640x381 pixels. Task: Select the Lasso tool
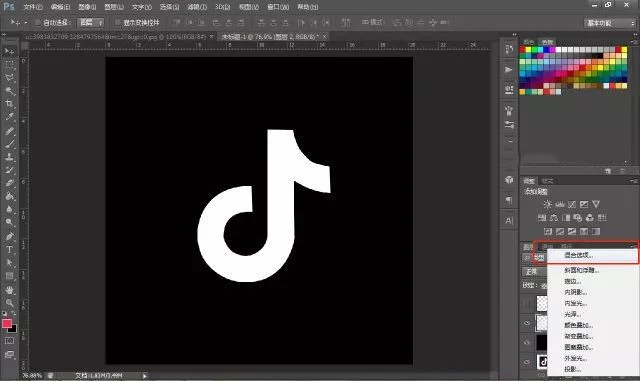point(9,78)
